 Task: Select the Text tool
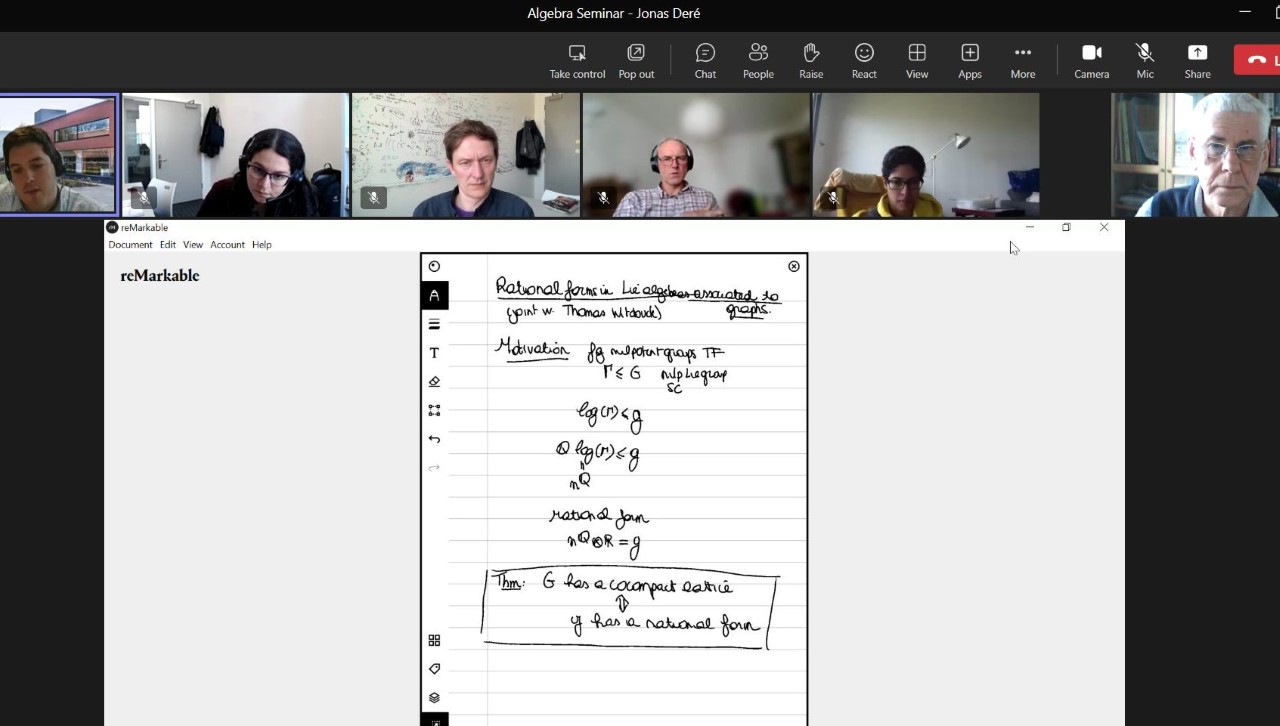[x=434, y=353]
